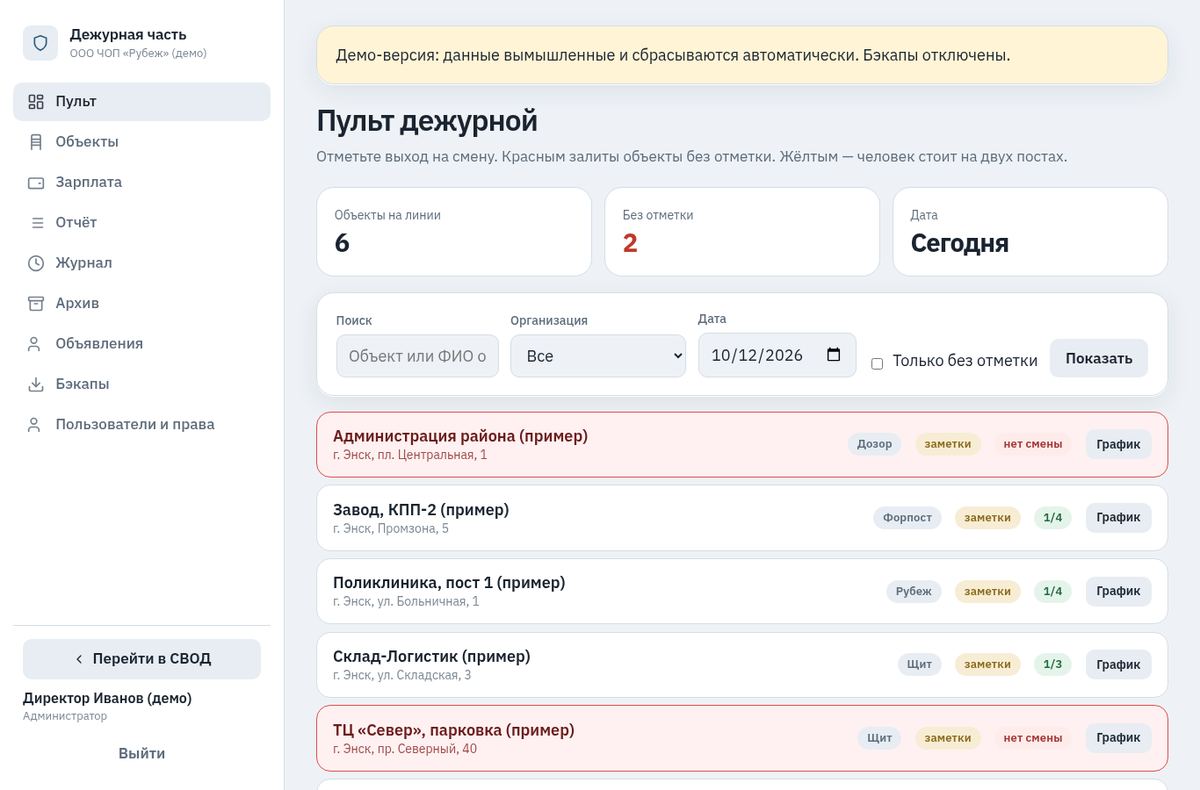Screen dimensions: 1200x790
Task: Click the Отчёт list icon
Action: click(x=36, y=223)
